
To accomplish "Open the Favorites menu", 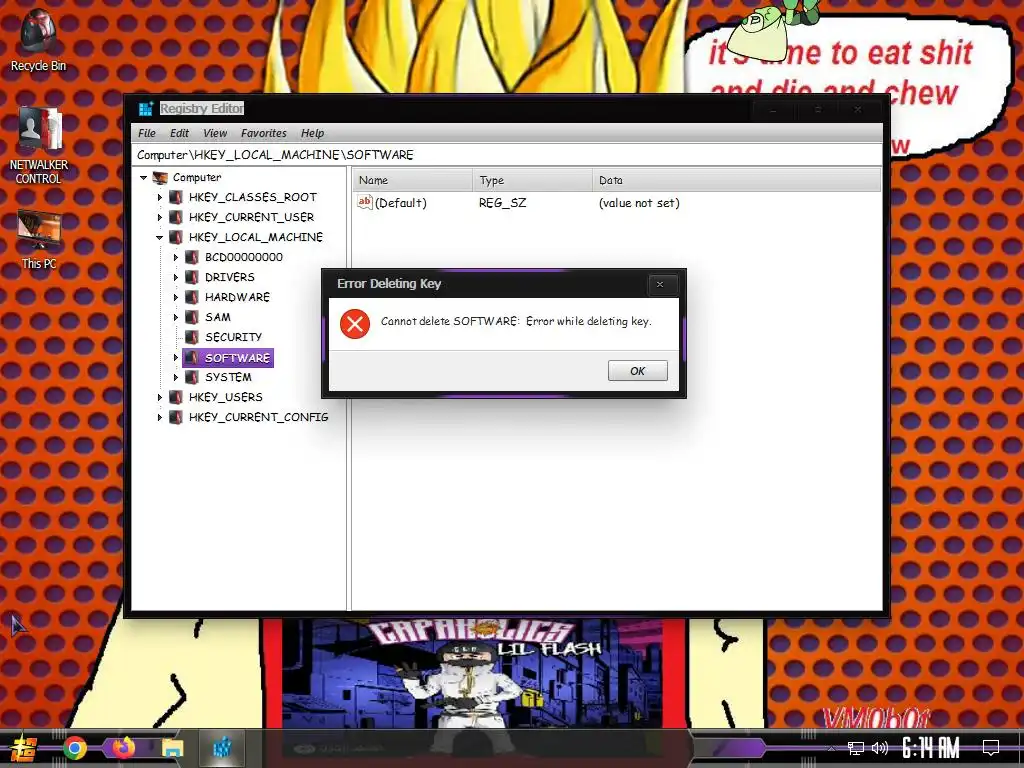I will click(x=264, y=133).
